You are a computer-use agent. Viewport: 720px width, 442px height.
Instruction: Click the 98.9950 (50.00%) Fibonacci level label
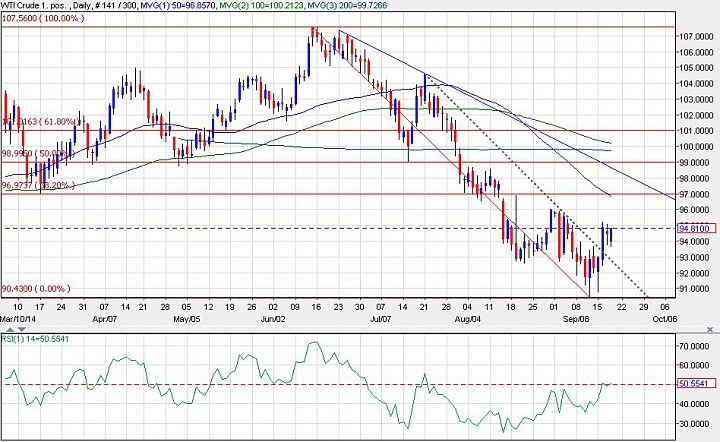pyautogui.click(x=33, y=153)
